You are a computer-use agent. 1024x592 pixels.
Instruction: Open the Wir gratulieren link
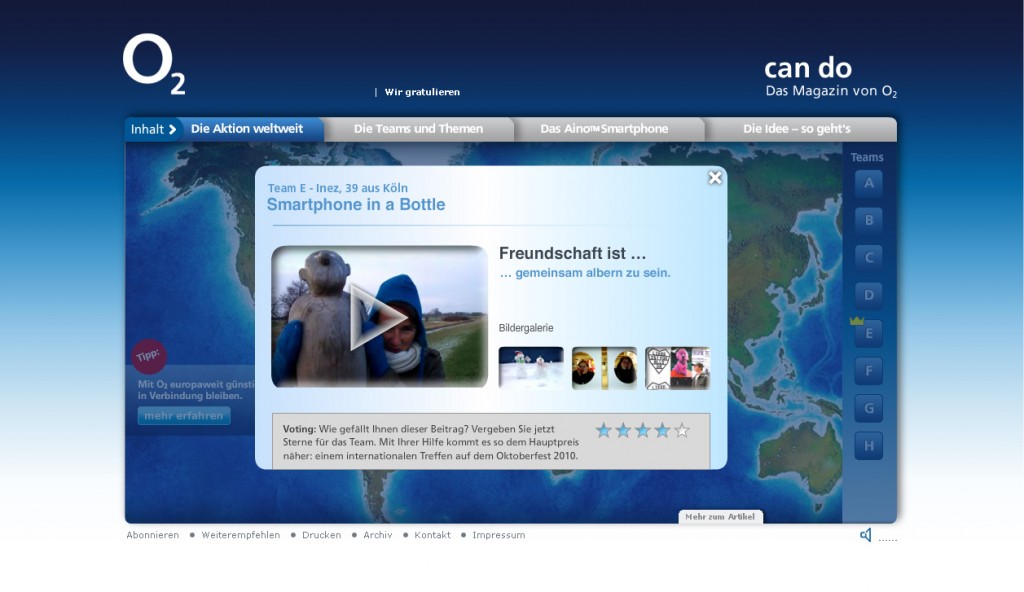pos(422,92)
